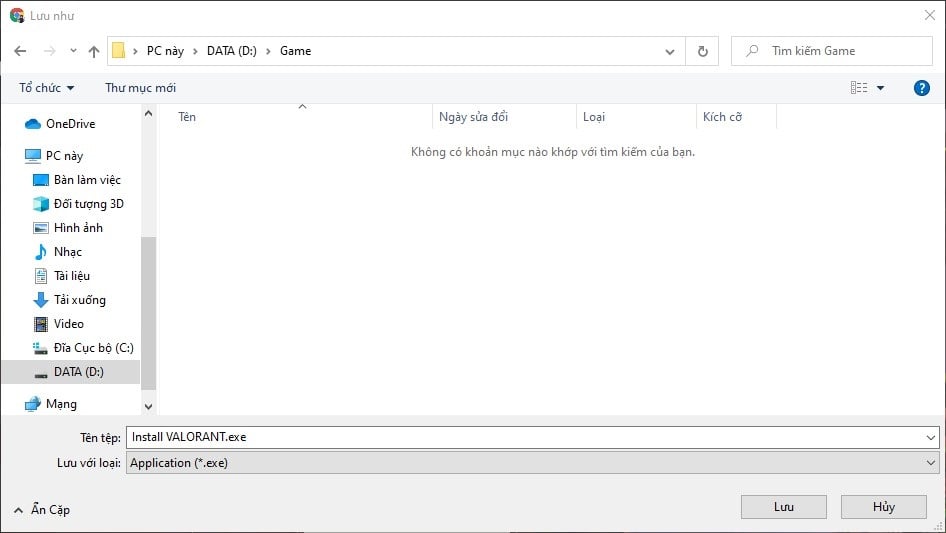The width and height of the screenshot is (946, 533).
Task: Expand the view options dropdown arrow
Action: [881, 88]
